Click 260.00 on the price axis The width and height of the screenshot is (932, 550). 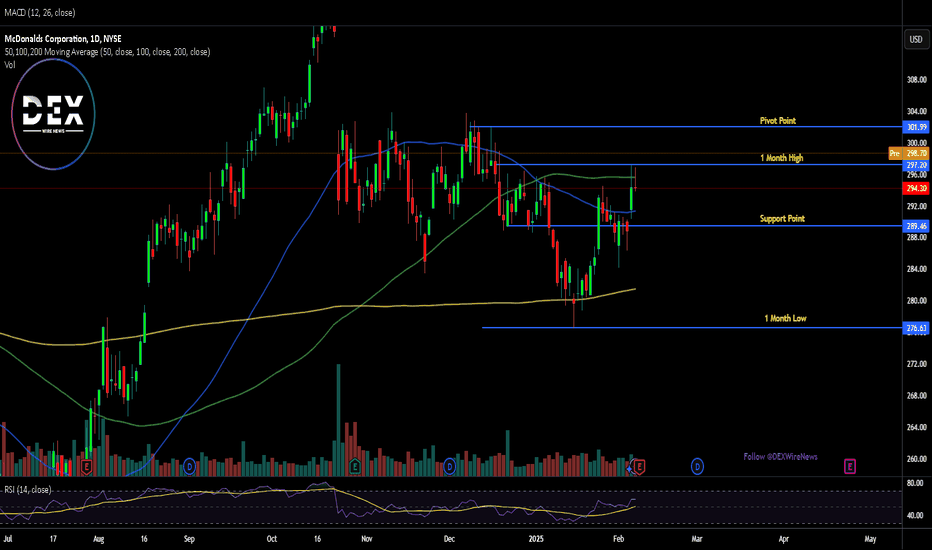(917, 459)
